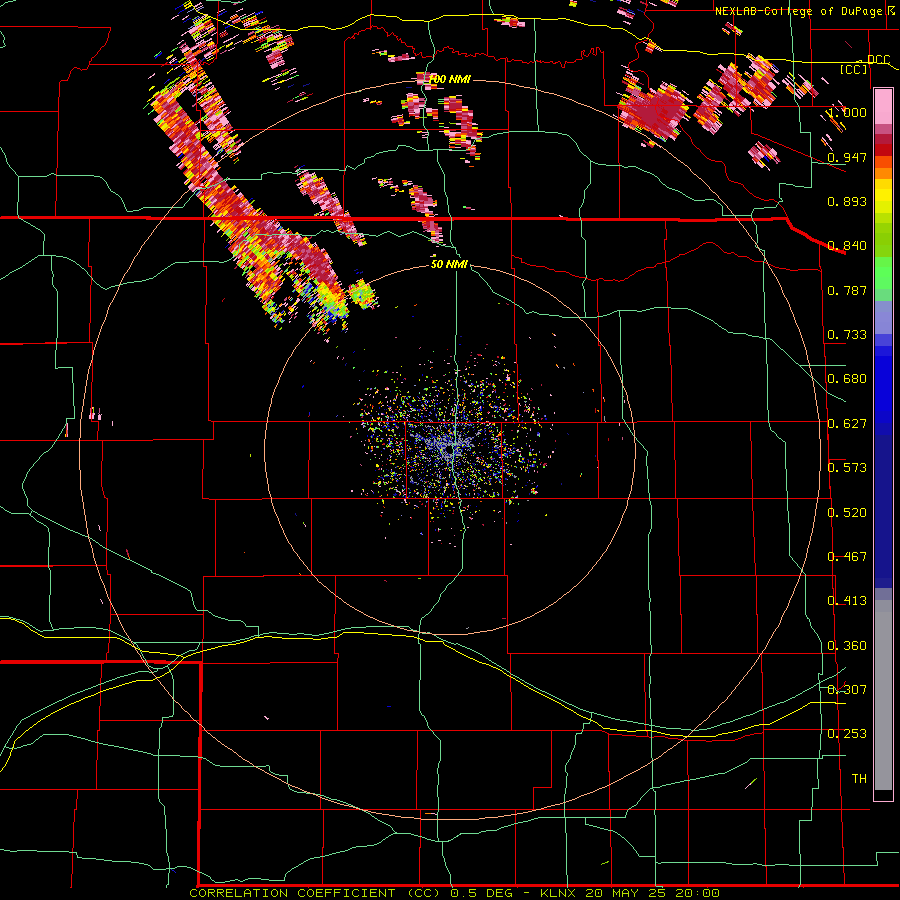Click the 50 NMI range ring label
This screenshot has height=900, width=900.
[x=449, y=264]
